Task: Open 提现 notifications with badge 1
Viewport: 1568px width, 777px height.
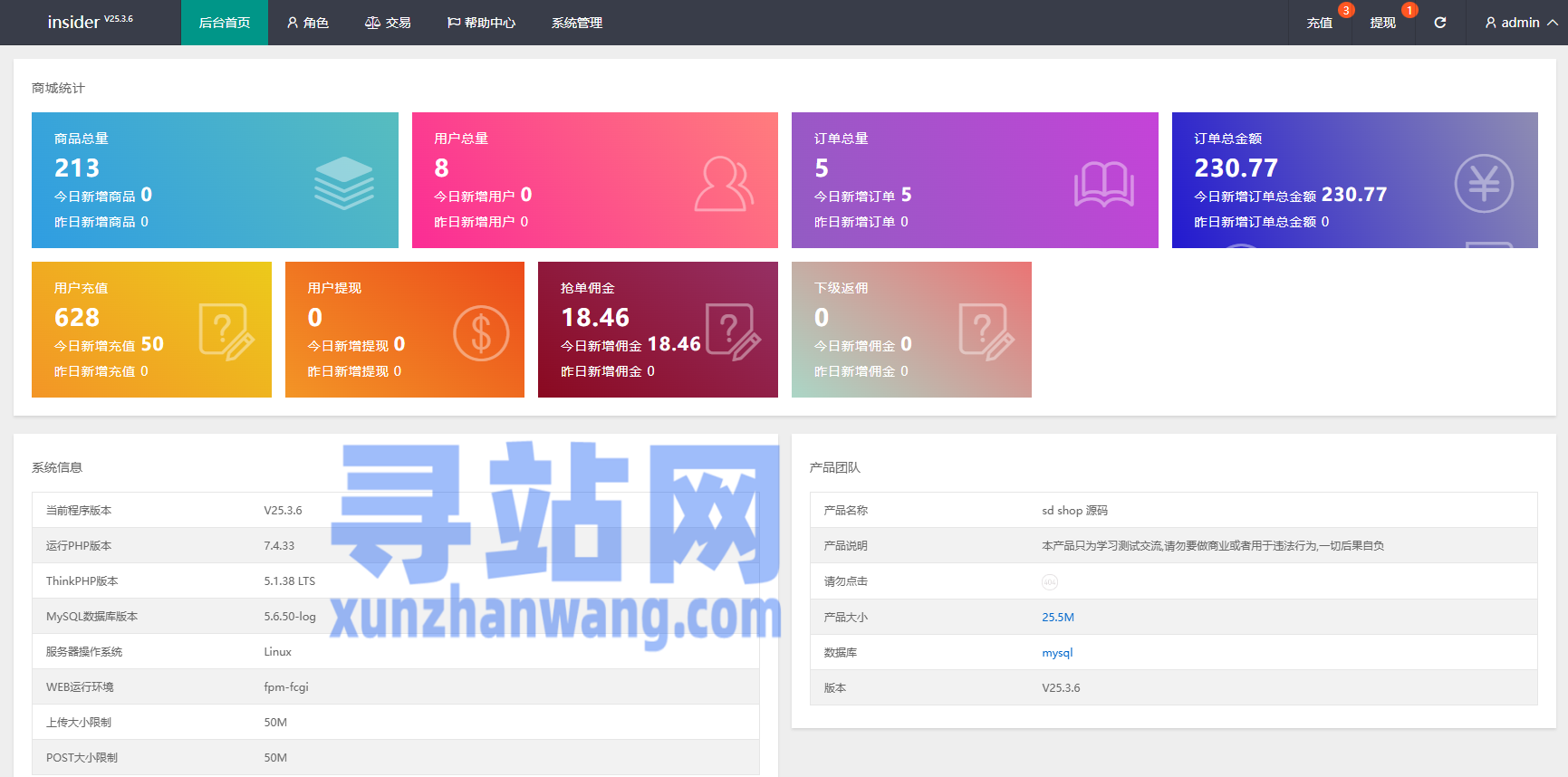Action: (x=1382, y=23)
